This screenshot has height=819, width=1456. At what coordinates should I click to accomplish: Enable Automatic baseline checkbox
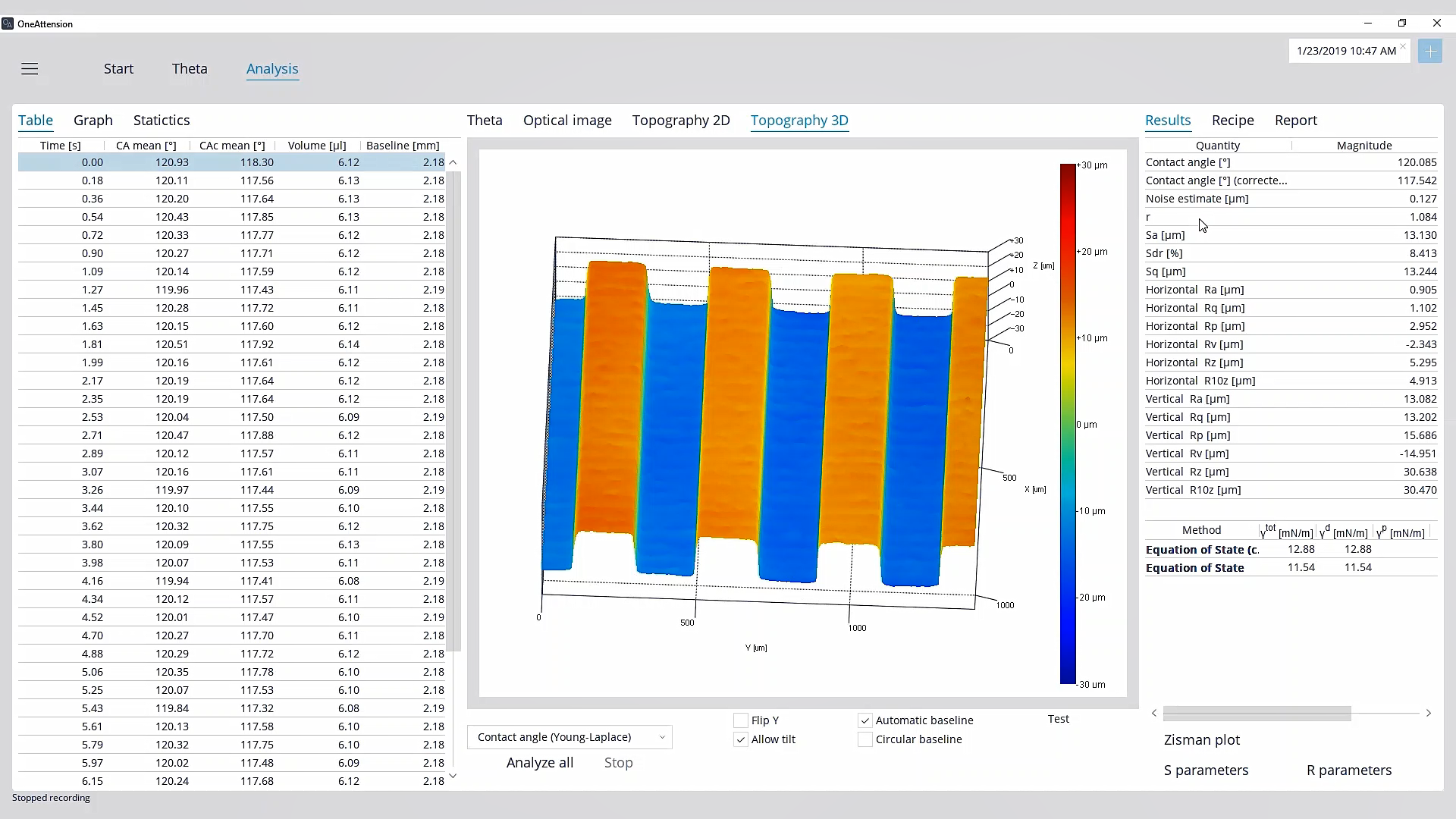pyautogui.click(x=864, y=720)
